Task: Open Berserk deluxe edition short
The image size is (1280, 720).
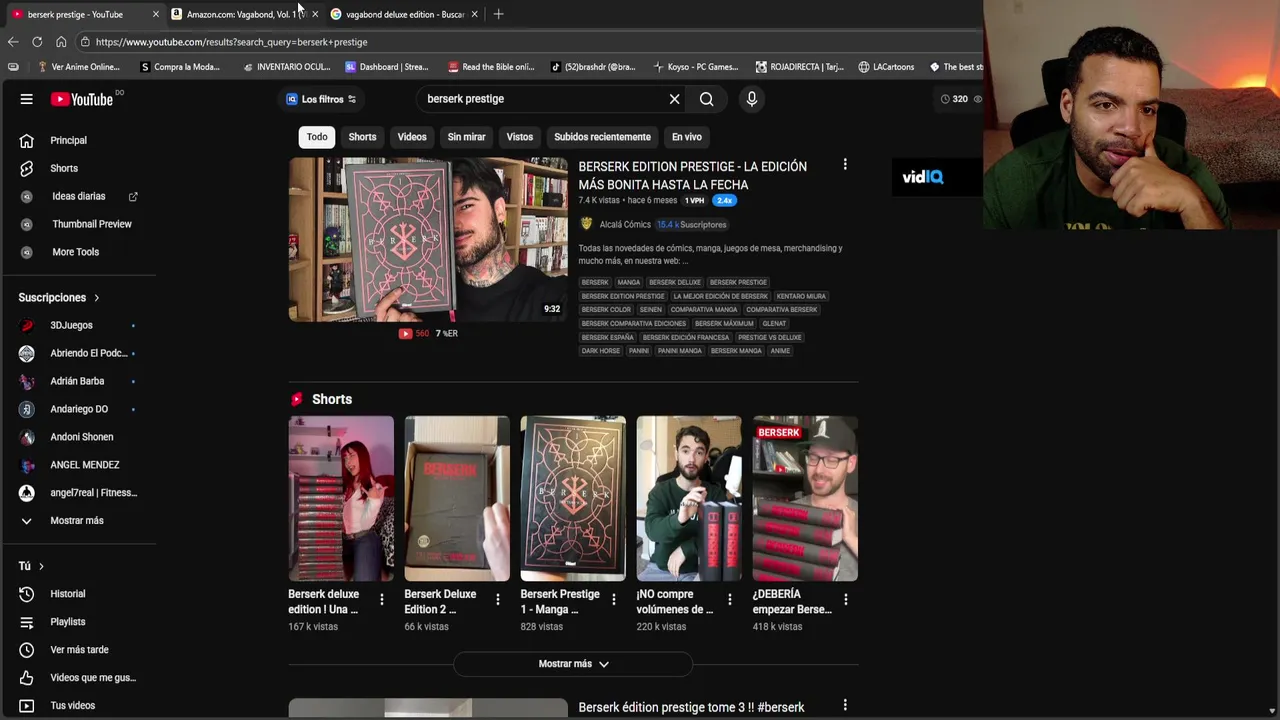Action: (341, 498)
